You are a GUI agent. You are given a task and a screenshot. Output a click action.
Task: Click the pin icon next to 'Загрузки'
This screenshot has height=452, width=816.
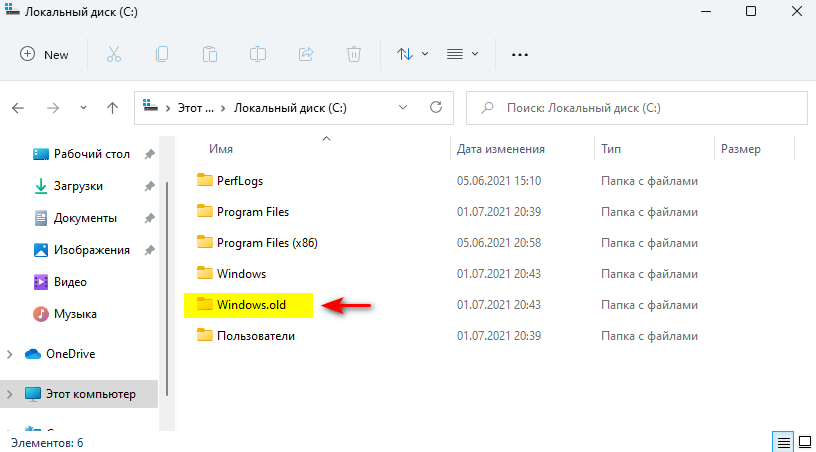149,186
